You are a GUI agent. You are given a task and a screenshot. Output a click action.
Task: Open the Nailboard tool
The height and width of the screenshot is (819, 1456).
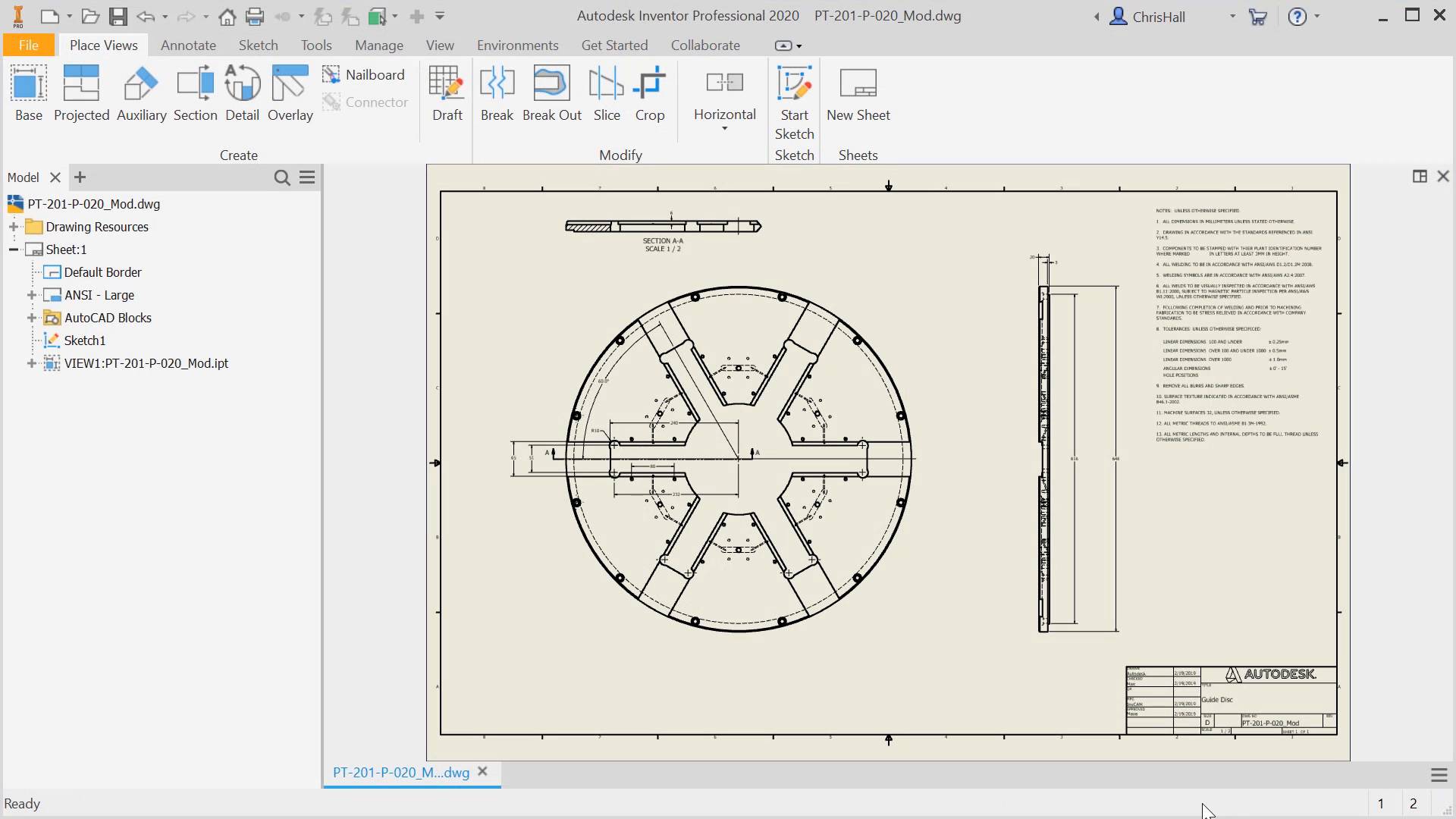364,74
